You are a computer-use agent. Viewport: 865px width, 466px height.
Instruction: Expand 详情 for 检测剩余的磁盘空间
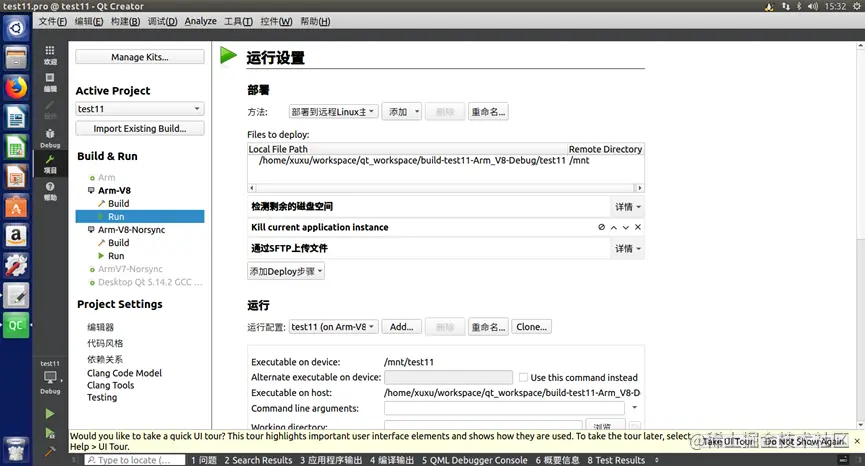tap(628, 207)
